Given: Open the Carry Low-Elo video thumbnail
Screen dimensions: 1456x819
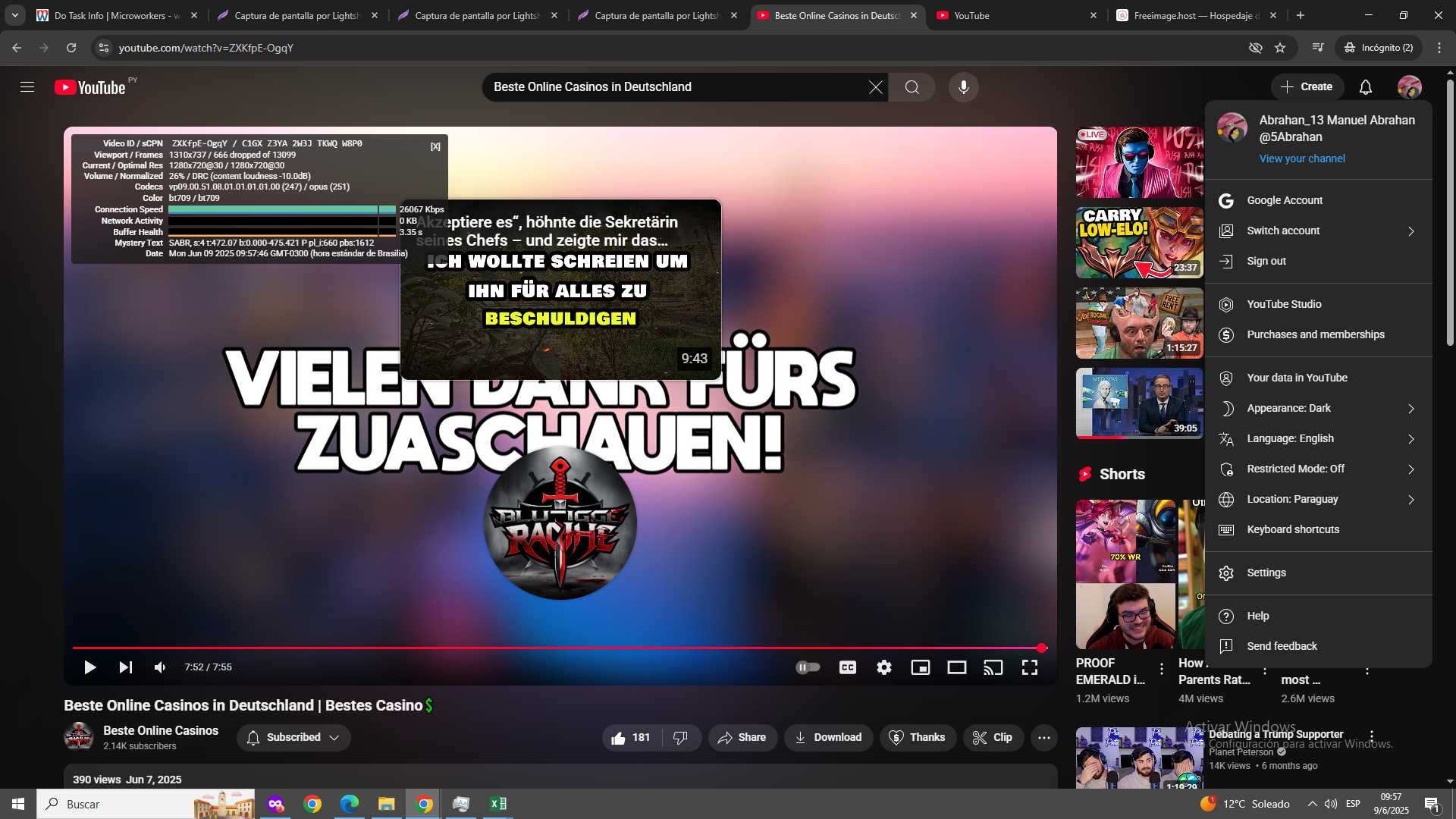Looking at the screenshot, I should click(1139, 243).
